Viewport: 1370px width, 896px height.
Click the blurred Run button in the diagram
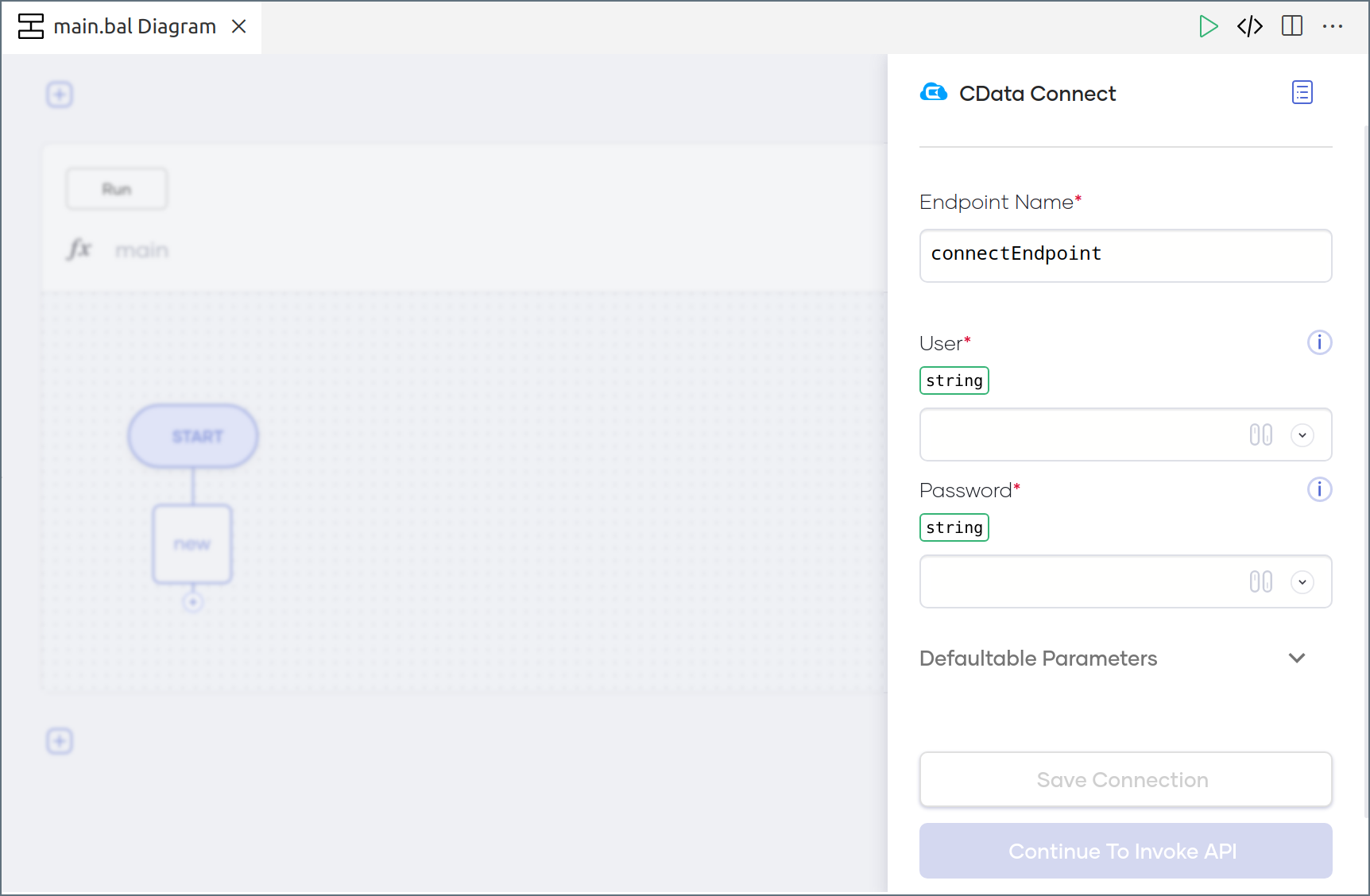coord(117,189)
